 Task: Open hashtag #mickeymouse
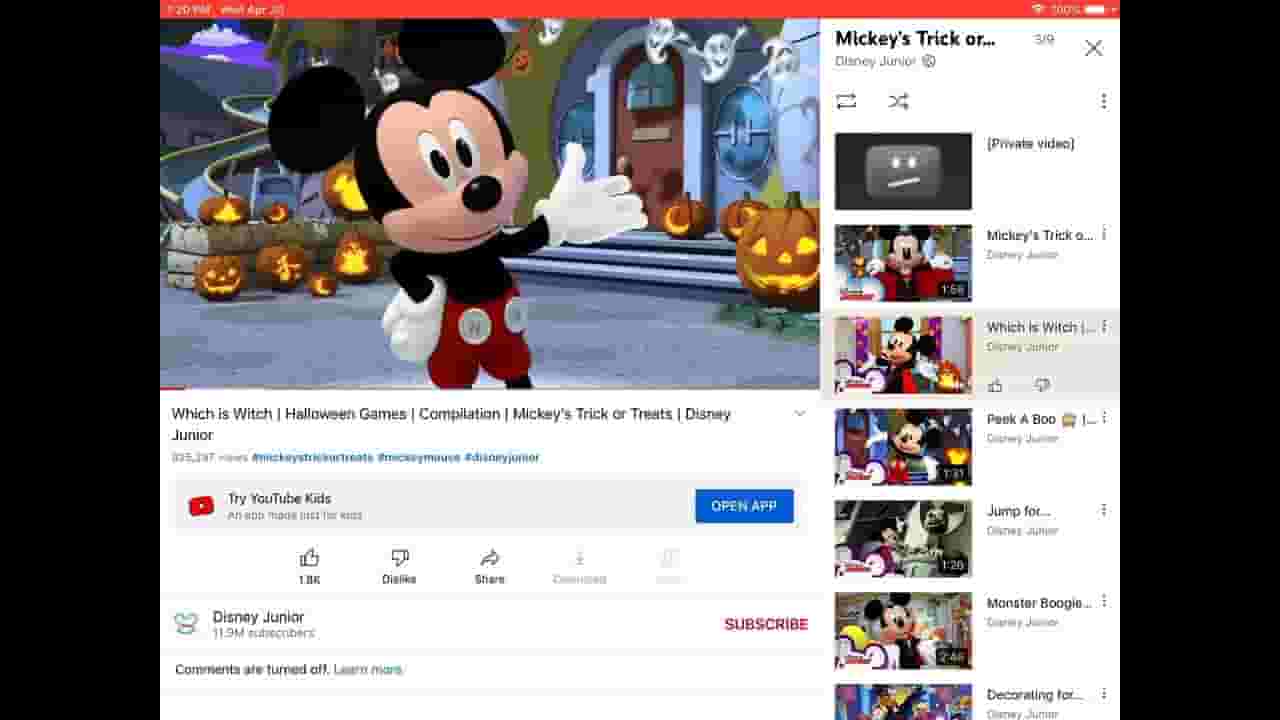419,457
